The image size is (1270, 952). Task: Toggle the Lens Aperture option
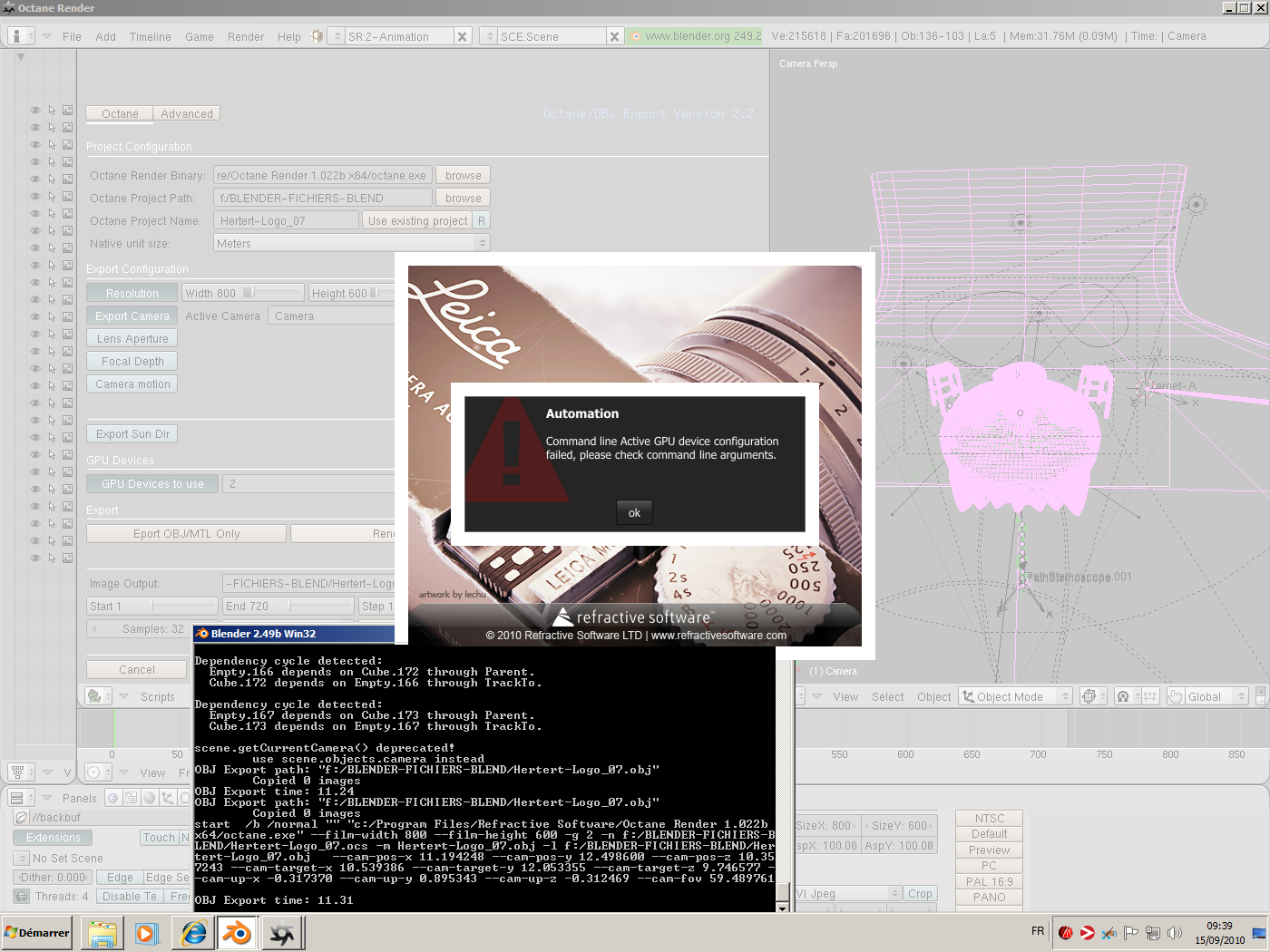(x=132, y=338)
